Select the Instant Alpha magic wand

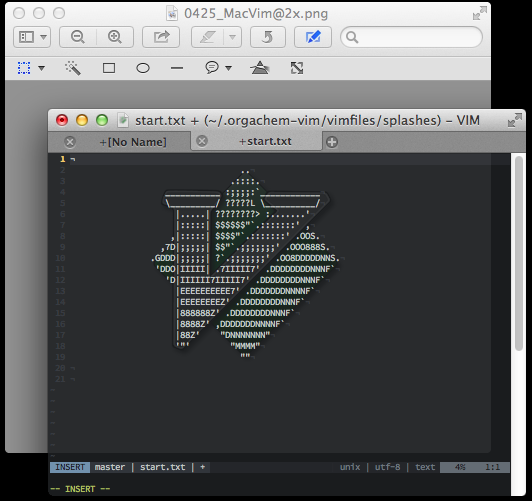(x=73, y=68)
